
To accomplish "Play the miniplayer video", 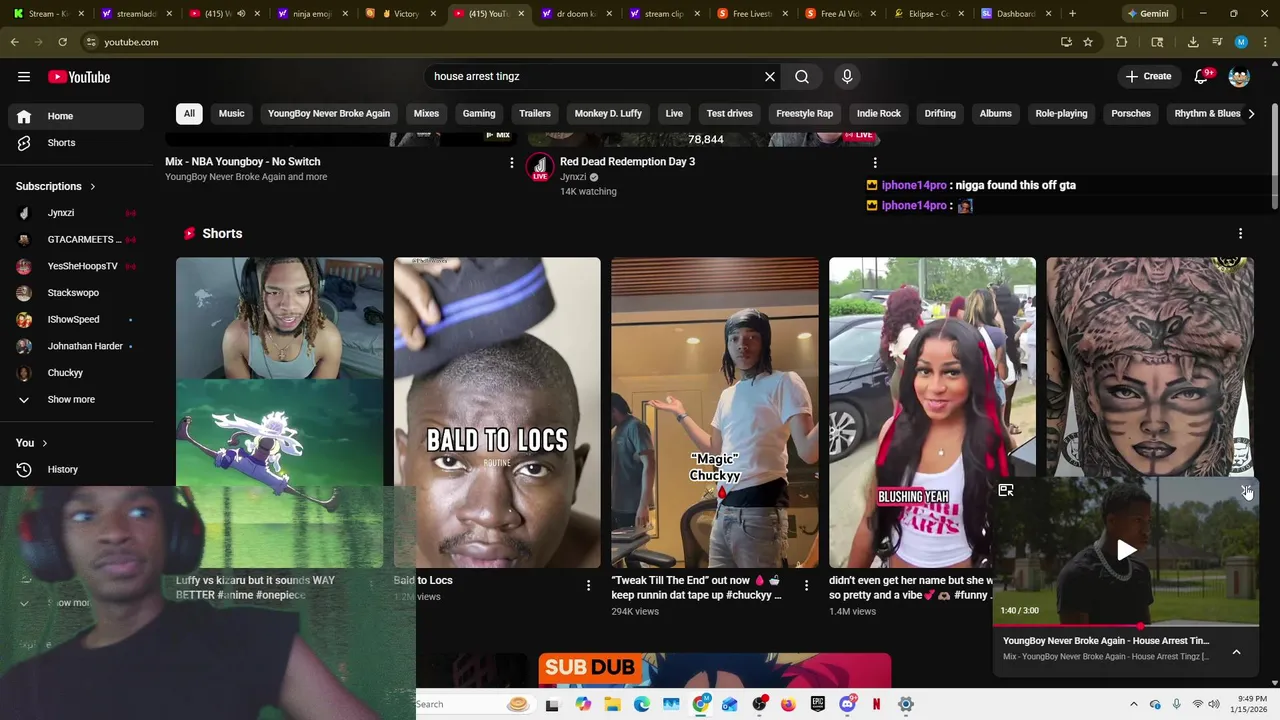I will click(1126, 550).
